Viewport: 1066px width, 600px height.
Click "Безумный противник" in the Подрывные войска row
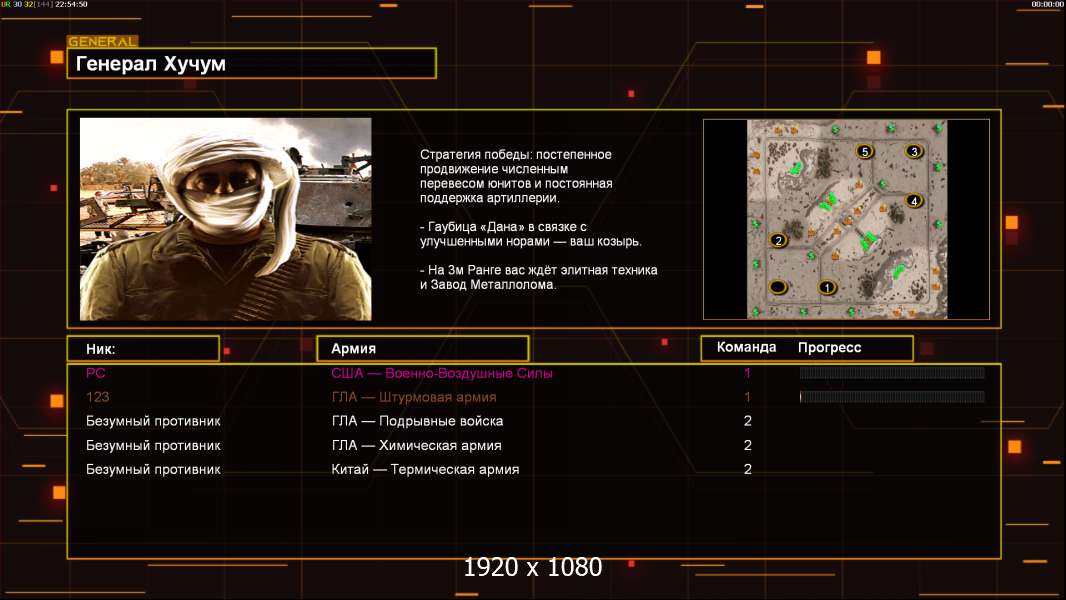tap(153, 421)
